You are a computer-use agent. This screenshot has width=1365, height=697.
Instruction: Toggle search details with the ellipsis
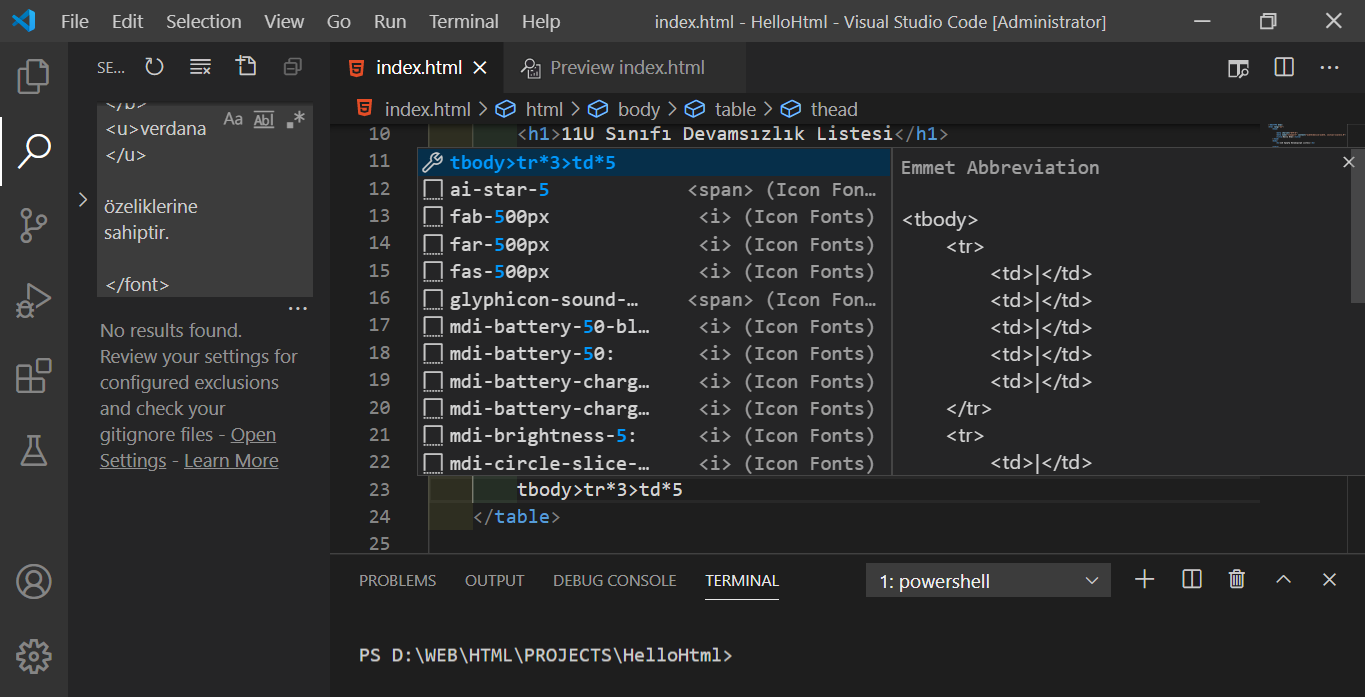(297, 309)
